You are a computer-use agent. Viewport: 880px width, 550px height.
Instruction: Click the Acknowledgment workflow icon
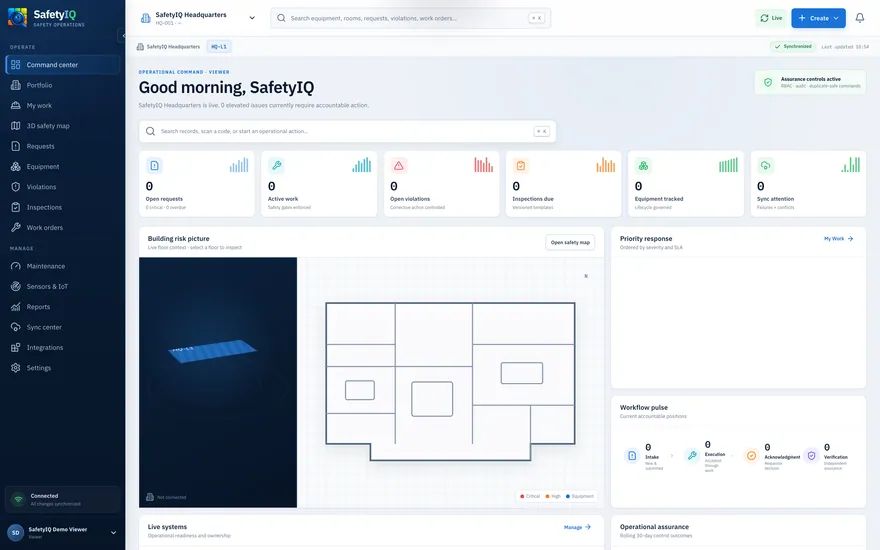click(751, 456)
